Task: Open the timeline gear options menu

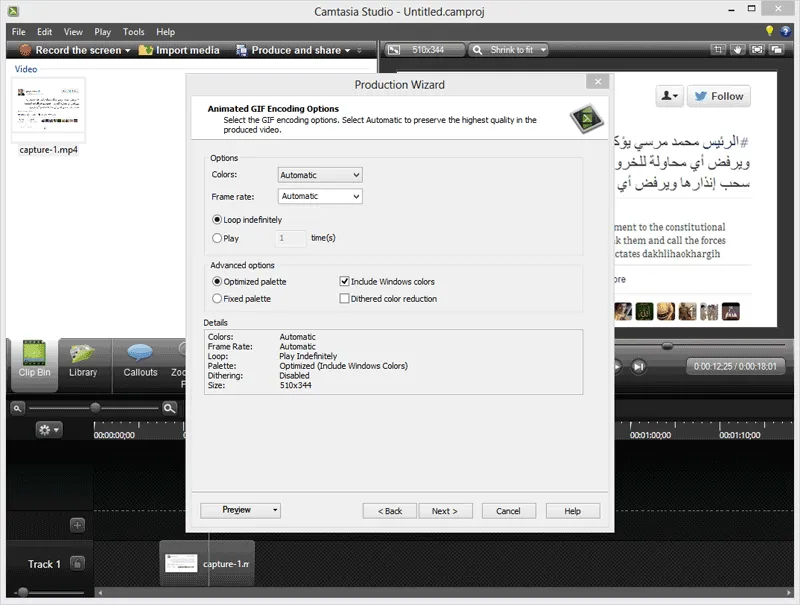Action: point(50,430)
